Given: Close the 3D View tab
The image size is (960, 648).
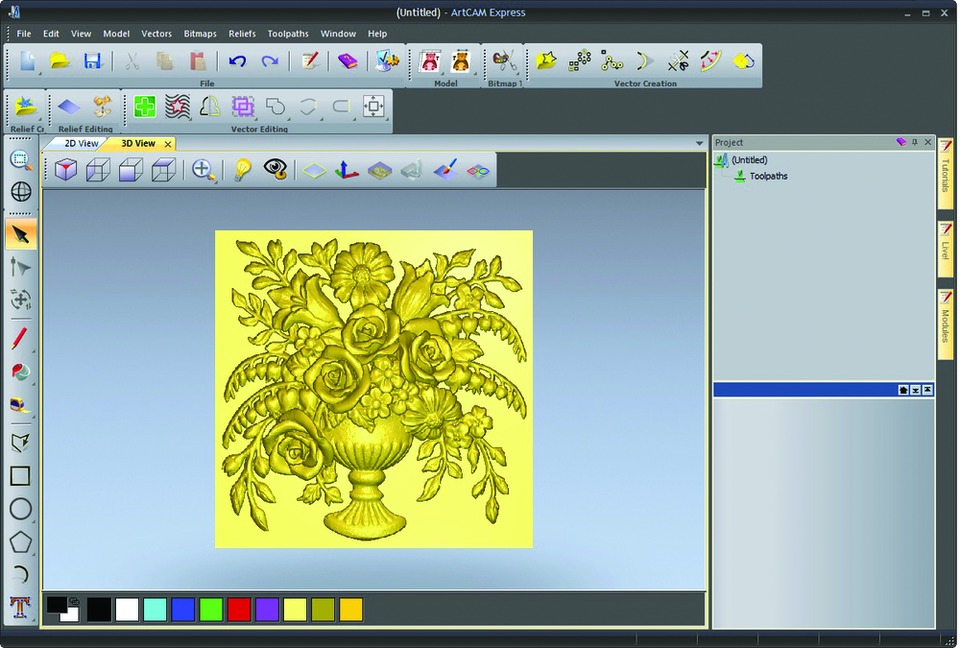Looking at the screenshot, I should (x=167, y=144).
